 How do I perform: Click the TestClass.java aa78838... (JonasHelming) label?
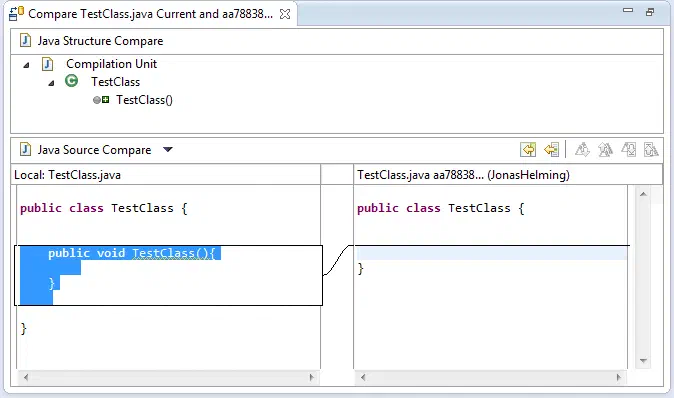463,175
